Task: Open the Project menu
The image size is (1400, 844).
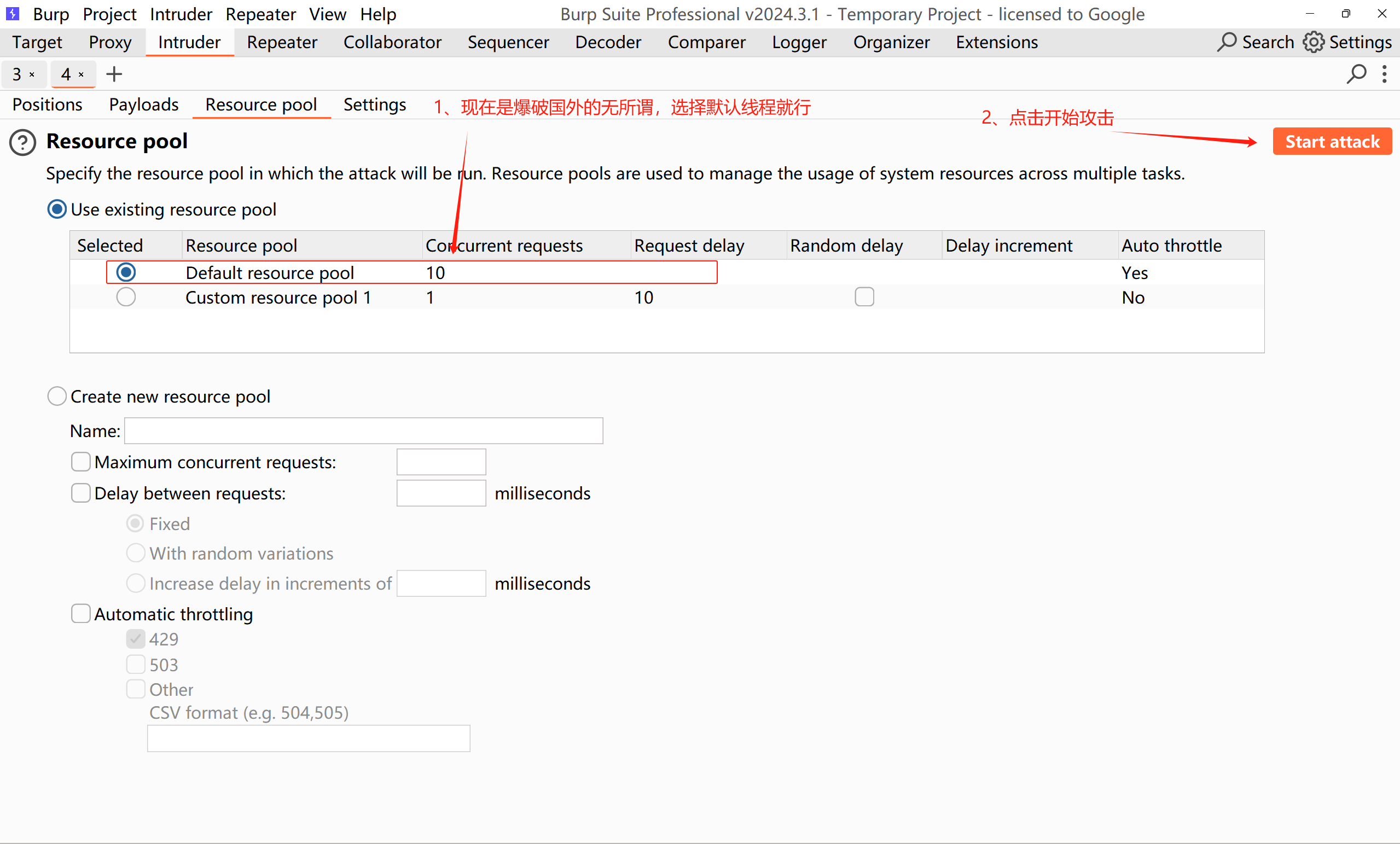Action: tap(109, 14)
